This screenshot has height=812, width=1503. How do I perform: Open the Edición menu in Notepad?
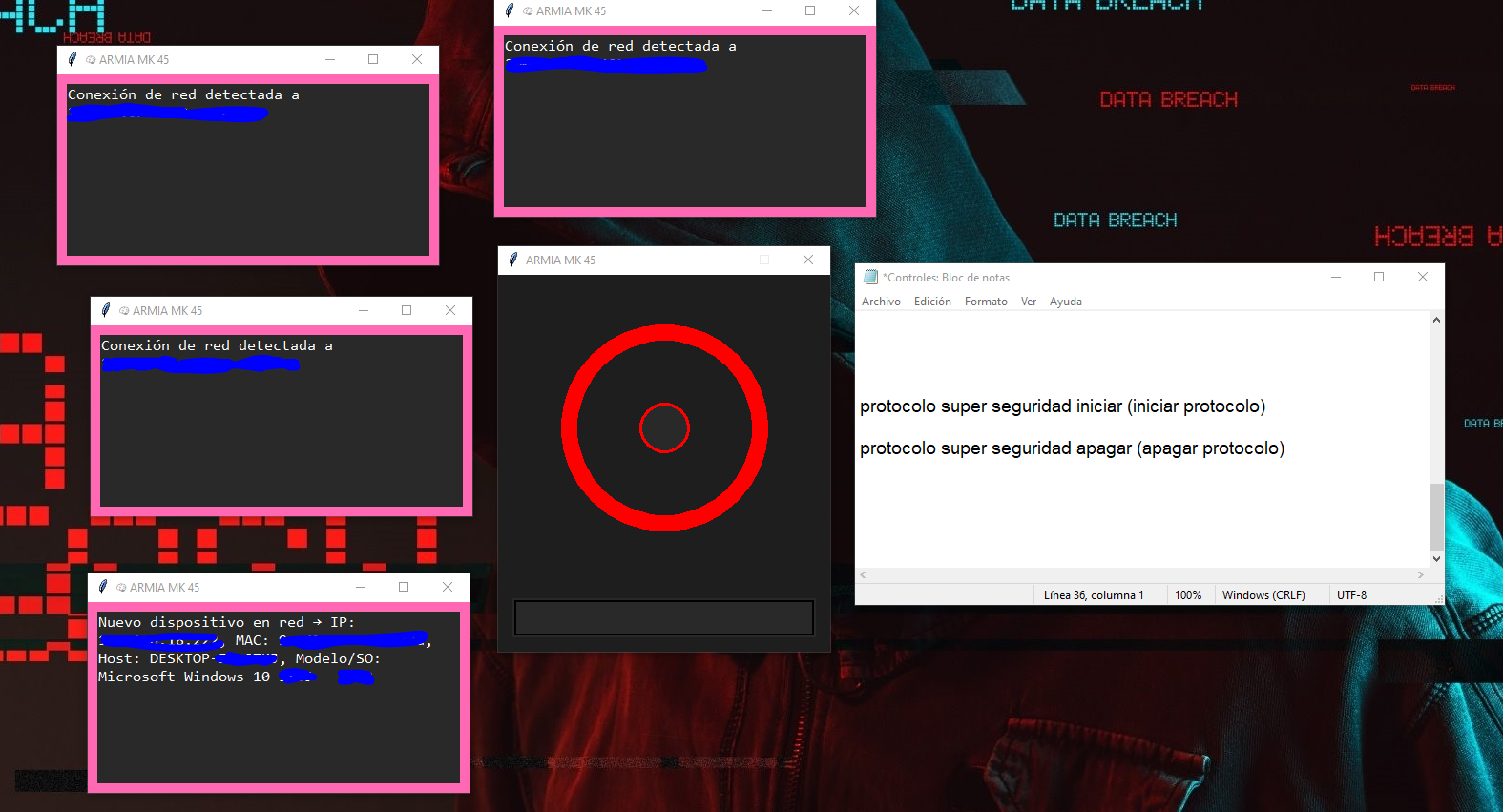click(932, 302)
